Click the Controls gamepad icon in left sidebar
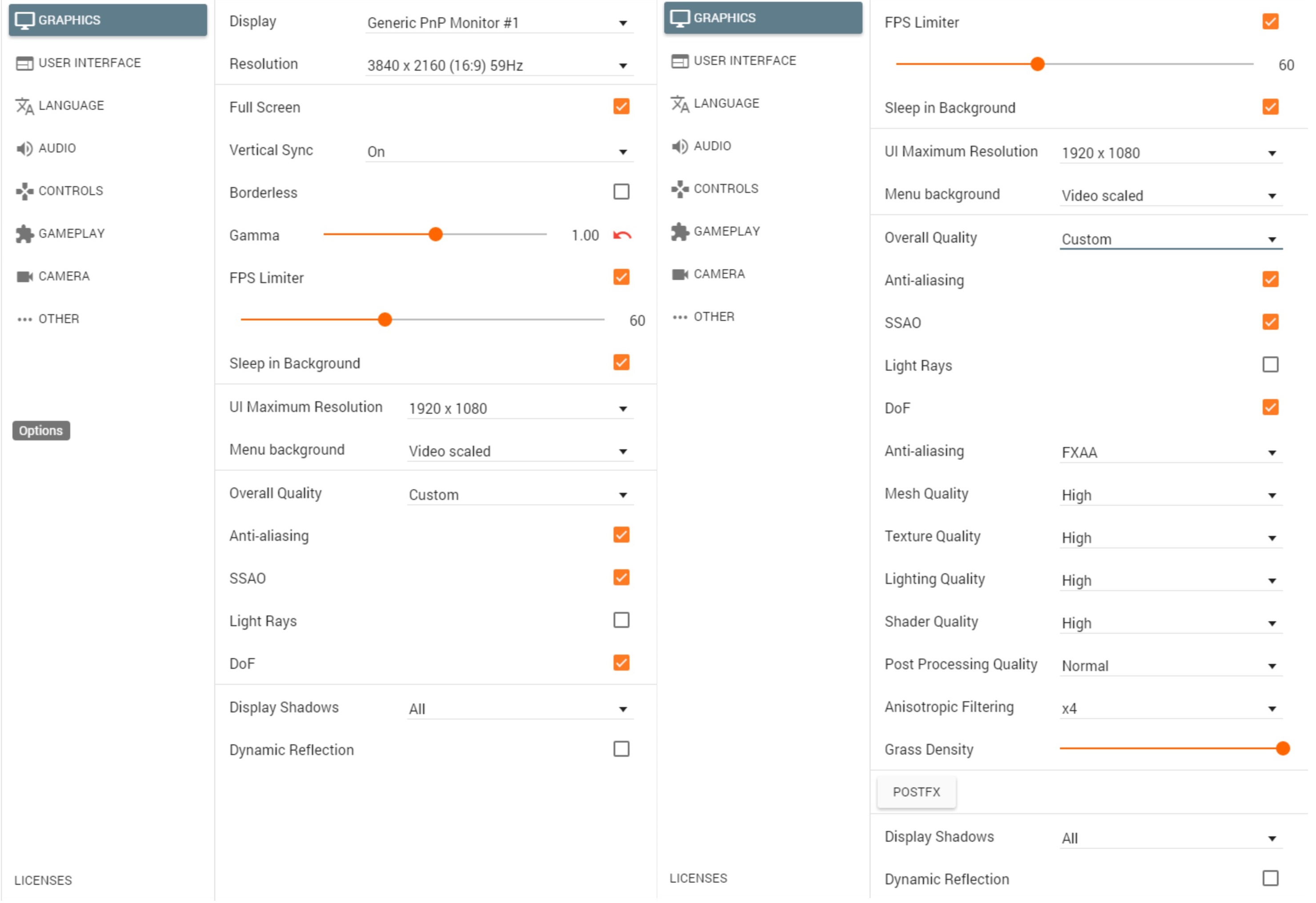This screenshot has width=1316, height=903. pos(25,192)
